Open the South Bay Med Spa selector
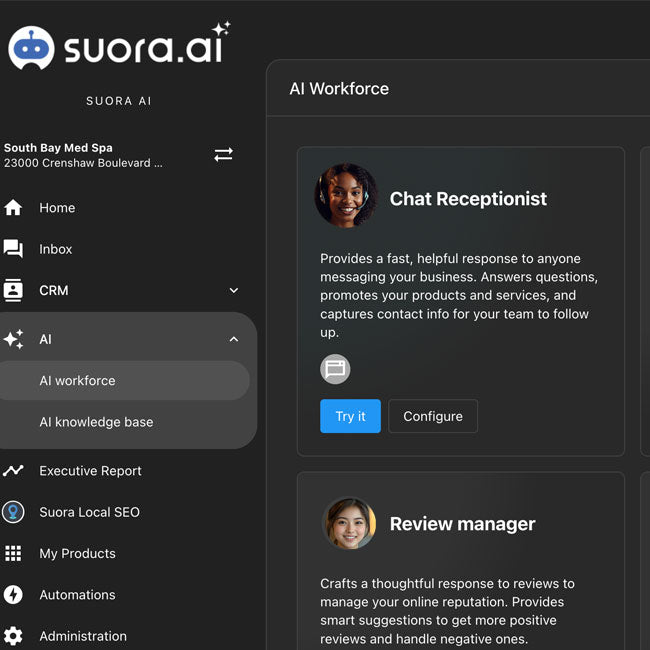 point(85,155)
